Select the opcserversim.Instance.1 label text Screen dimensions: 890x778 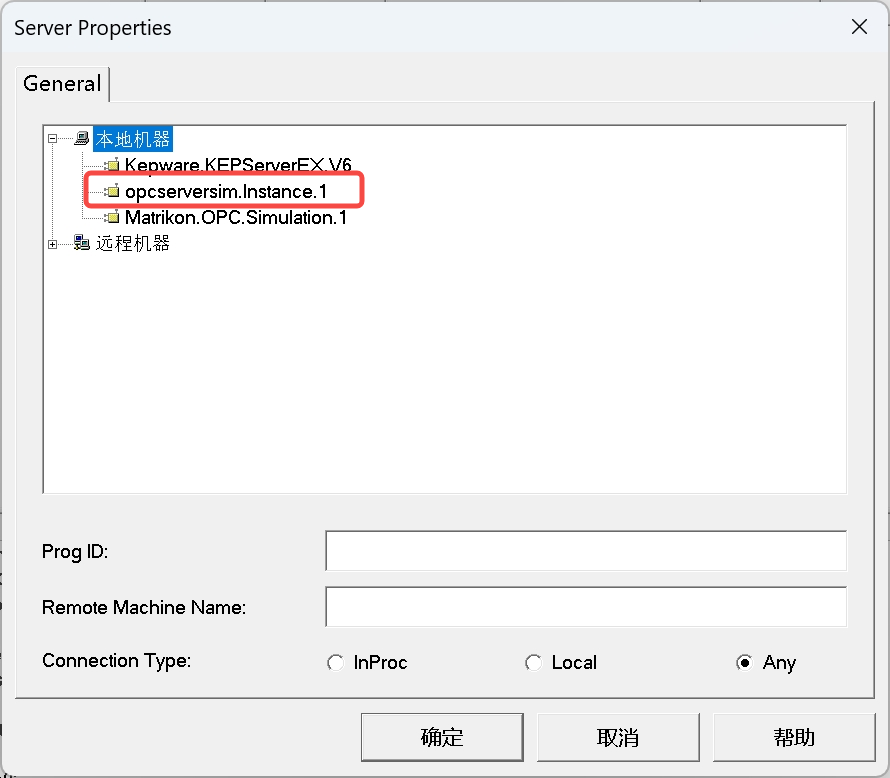(226, 191)
